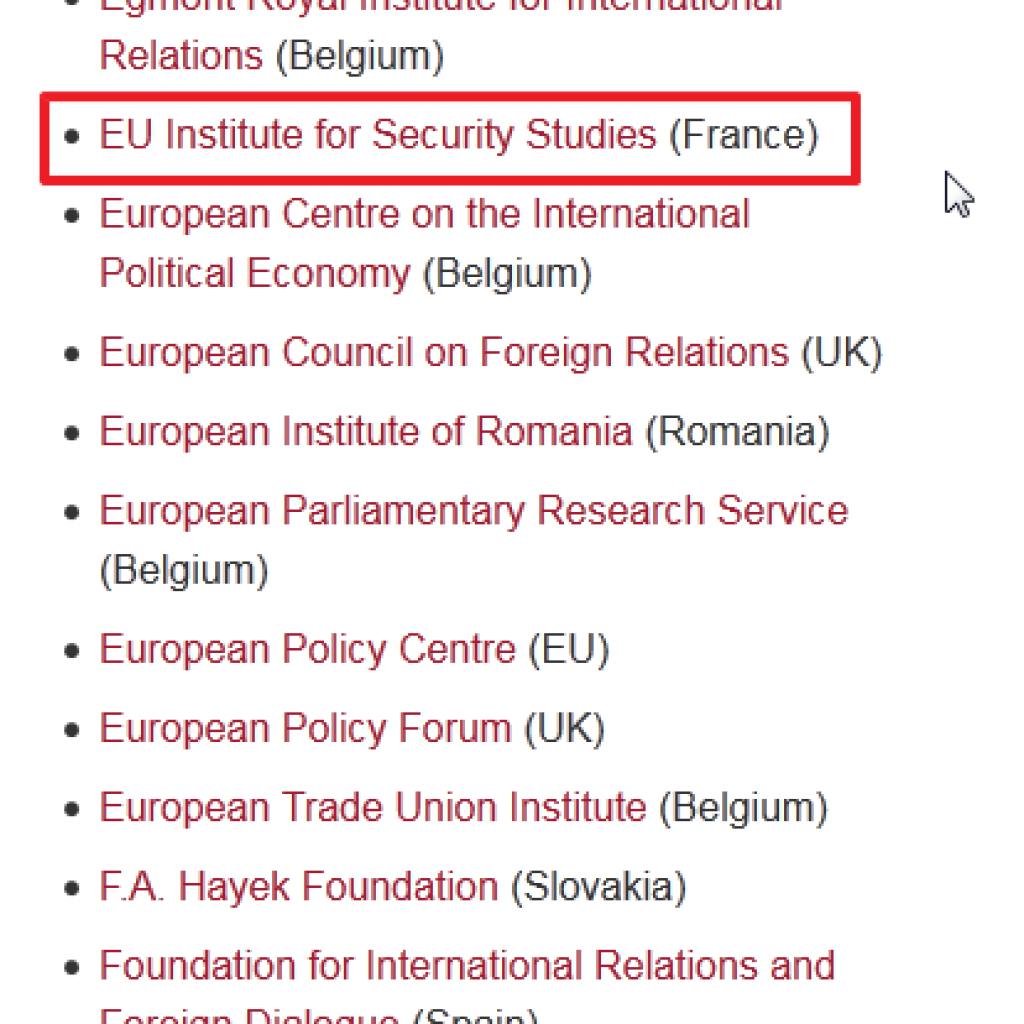The height and width of the screenshot is (1024, 1024).
Task: Click the Foreign Dialogue link fragment at bottom
Action: click(x=249, y=1015)
